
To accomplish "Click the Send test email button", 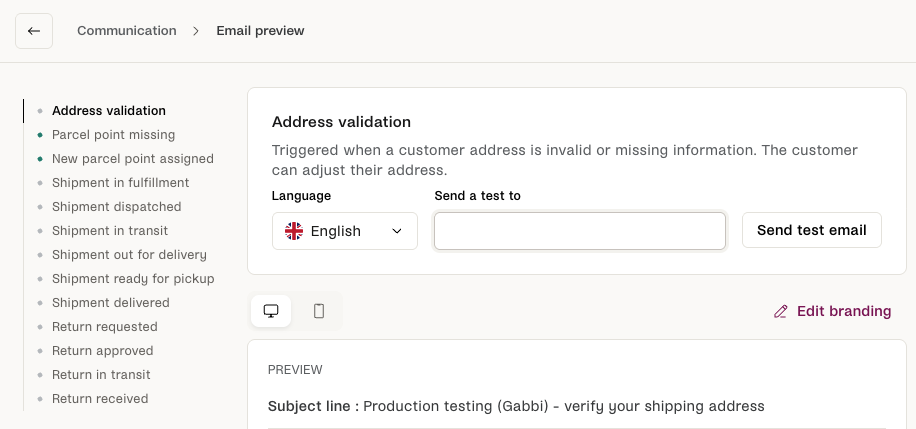I will click(x=811, y=230).
